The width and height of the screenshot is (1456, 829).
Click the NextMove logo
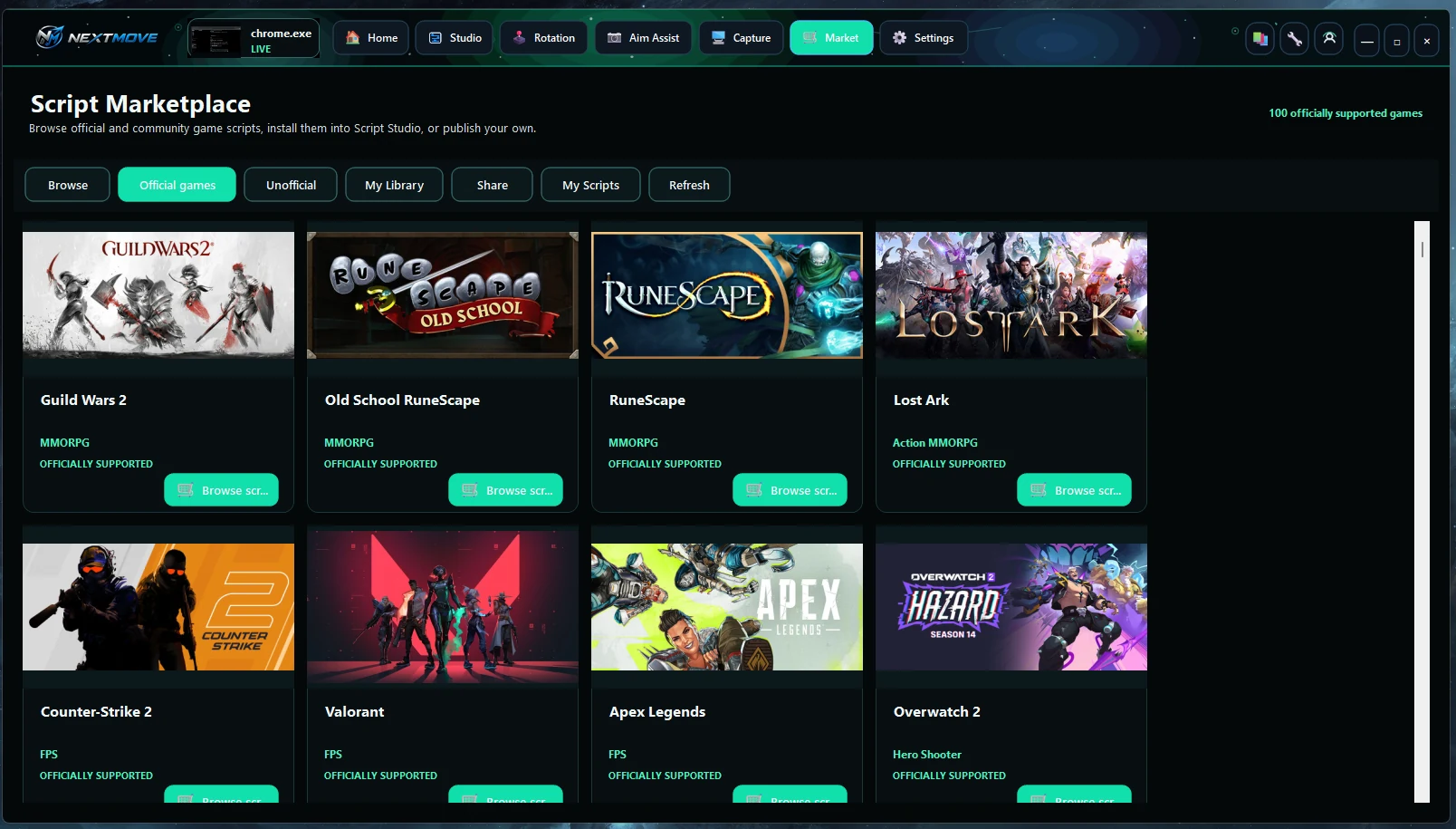(x=97, y=37)
